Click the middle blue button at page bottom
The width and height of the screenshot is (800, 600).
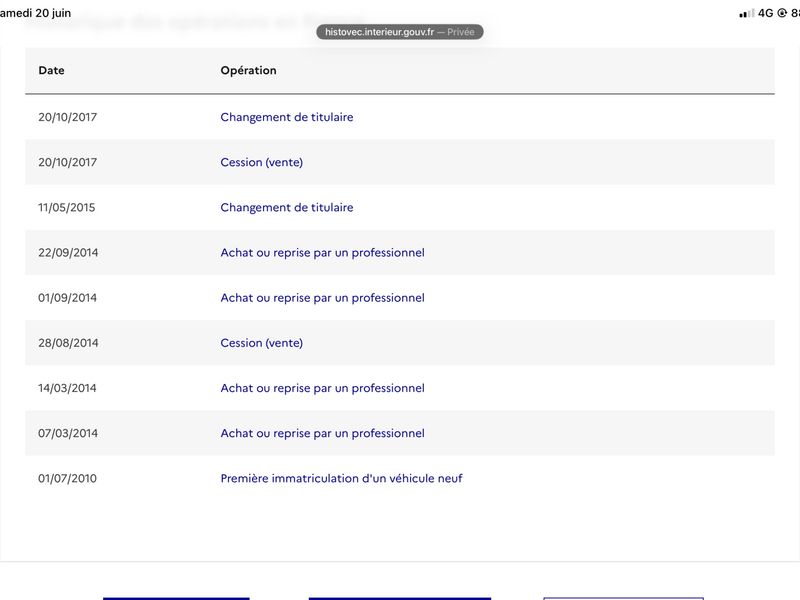point(399,598)
